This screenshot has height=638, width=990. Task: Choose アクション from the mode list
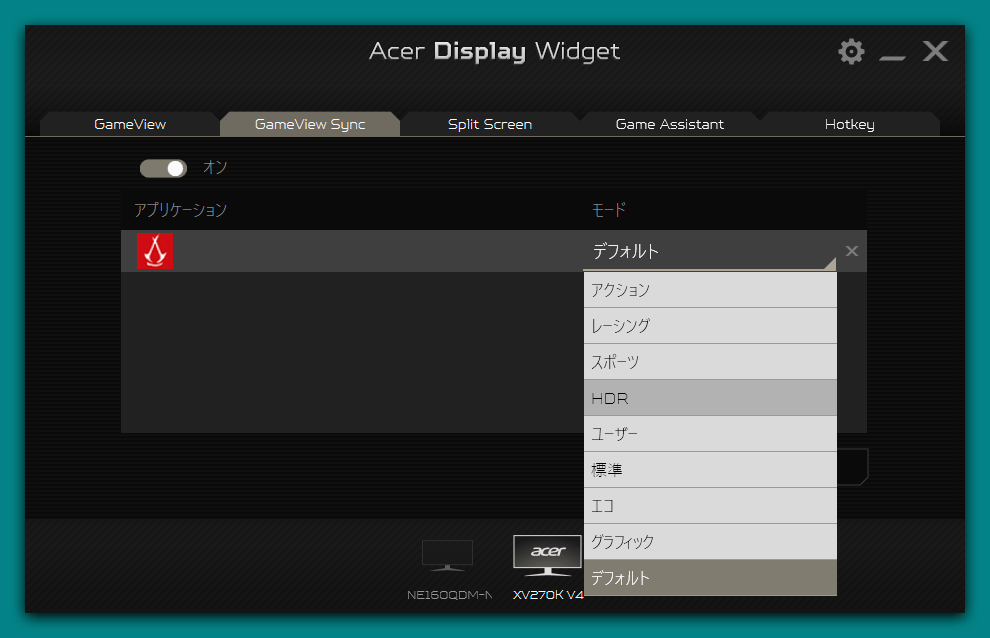[x=710, y=290]
